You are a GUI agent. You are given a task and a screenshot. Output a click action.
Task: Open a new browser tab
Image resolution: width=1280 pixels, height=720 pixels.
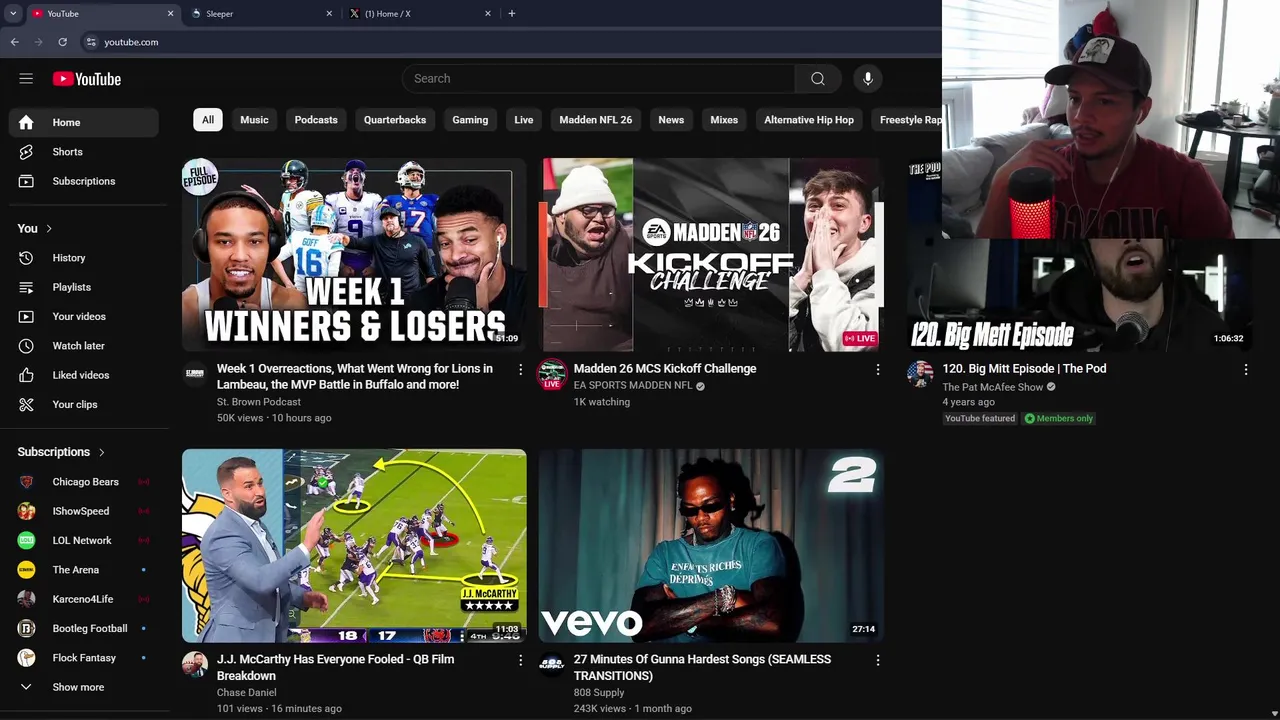pyautogui.click(x=512, y=13)
